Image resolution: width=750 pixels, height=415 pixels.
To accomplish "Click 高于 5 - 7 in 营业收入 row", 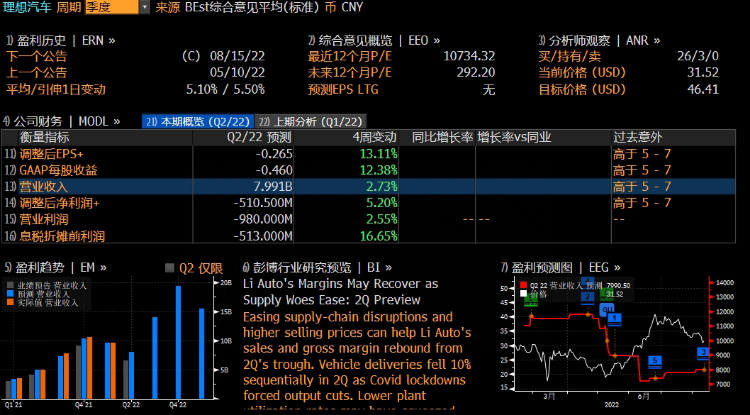I will tap(642, 186).
